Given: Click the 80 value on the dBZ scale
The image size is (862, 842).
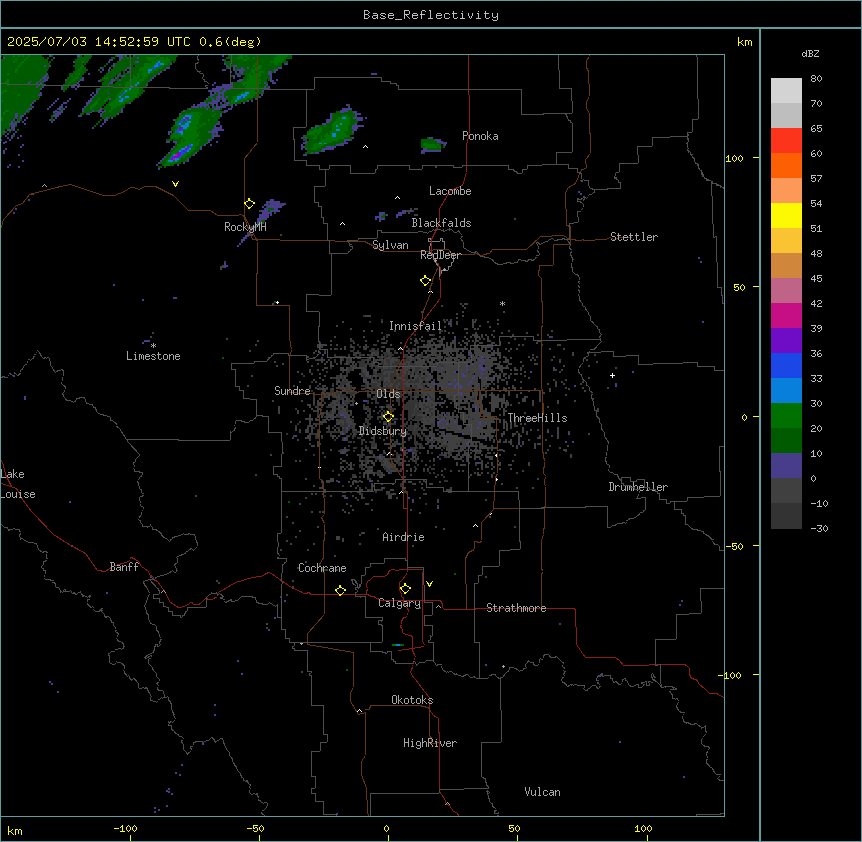Looking at the screenshot, I should 816,79.
